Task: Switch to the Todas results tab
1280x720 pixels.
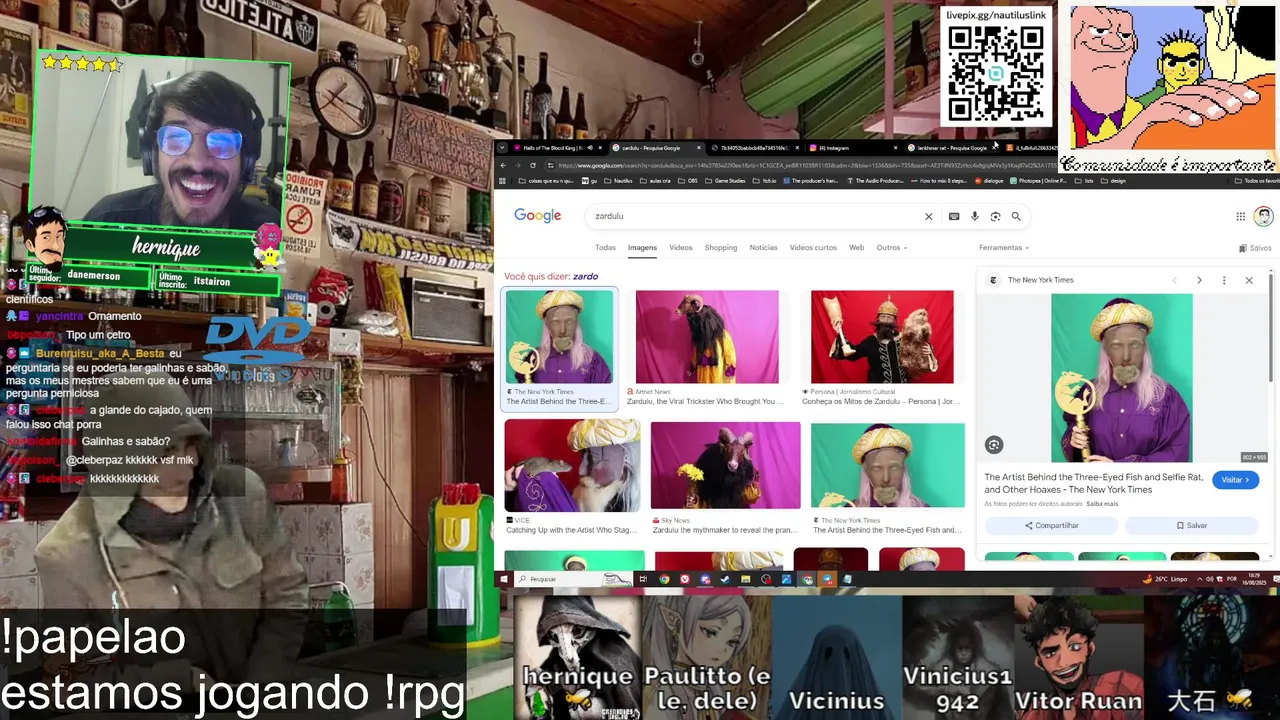Action: point(605,248)
